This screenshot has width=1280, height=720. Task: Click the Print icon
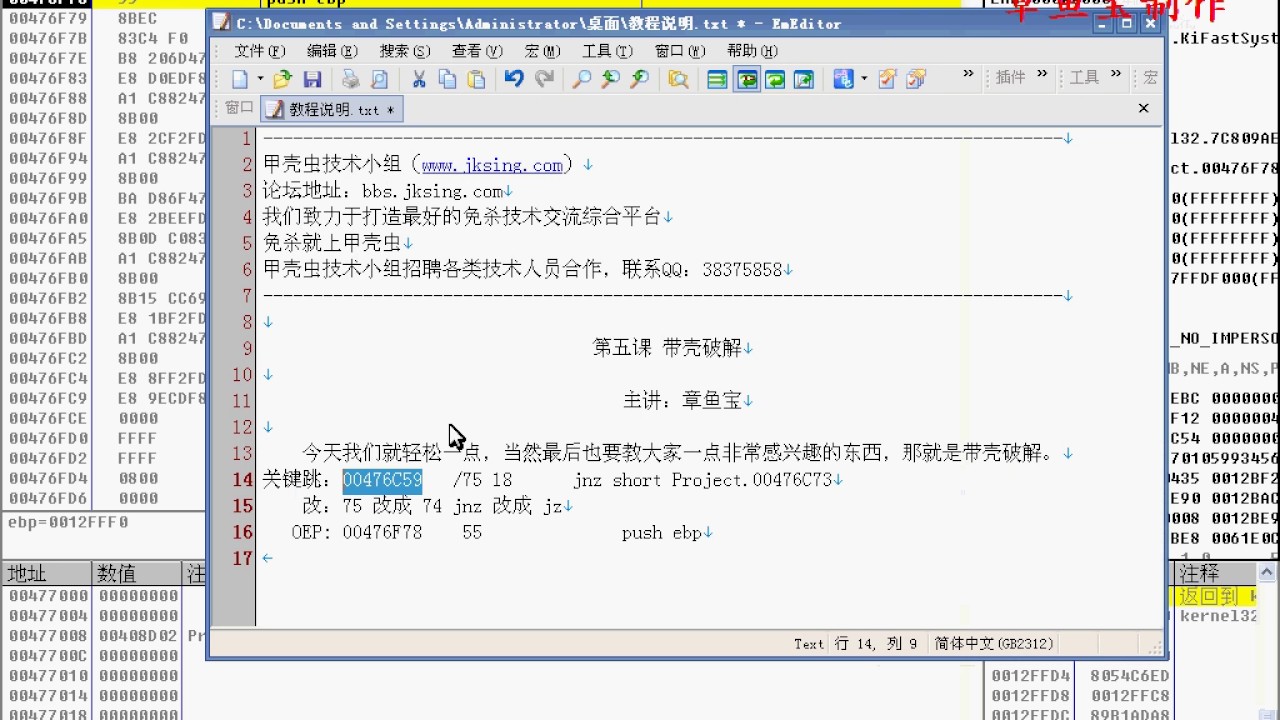(x=350, y=79)
